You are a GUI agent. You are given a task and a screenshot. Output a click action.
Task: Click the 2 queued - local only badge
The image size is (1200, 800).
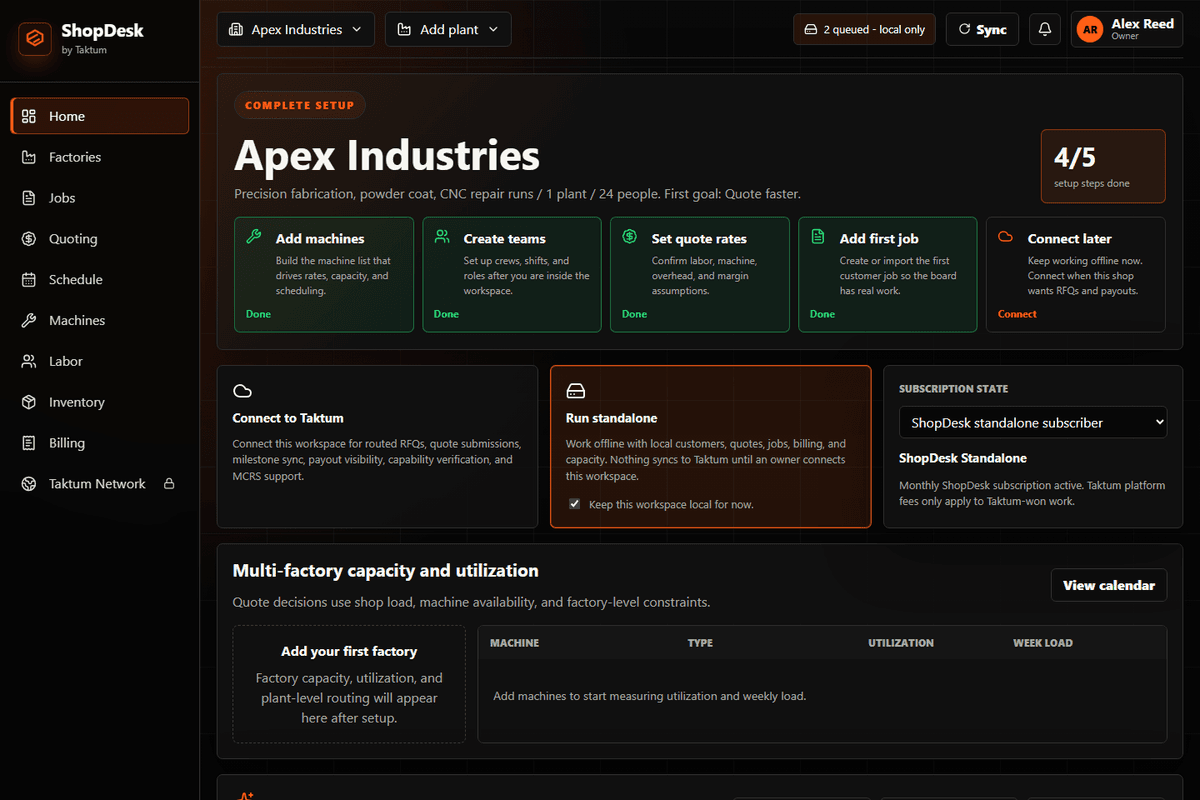coord(864,29)
